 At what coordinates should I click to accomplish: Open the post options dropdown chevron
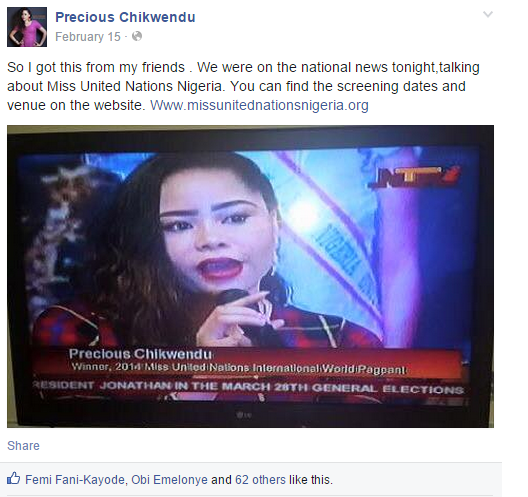click(x=488, y=14)
